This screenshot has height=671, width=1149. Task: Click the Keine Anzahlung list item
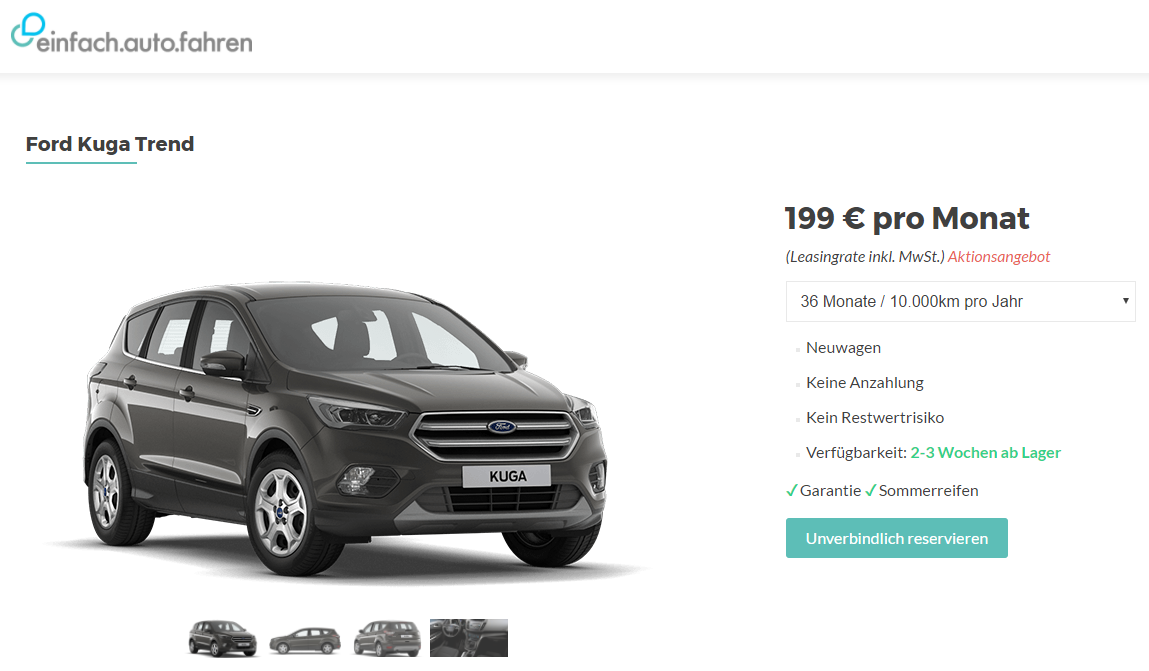865,382
